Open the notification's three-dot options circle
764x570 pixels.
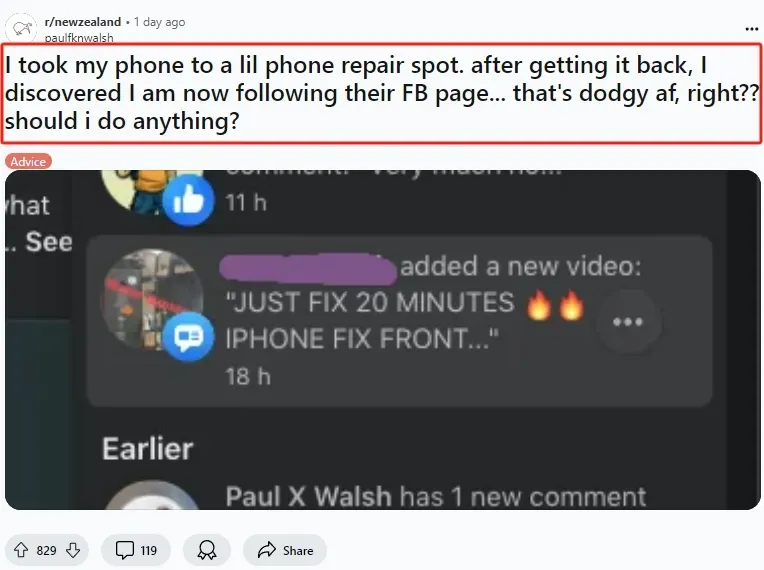[x=628, y=322]
